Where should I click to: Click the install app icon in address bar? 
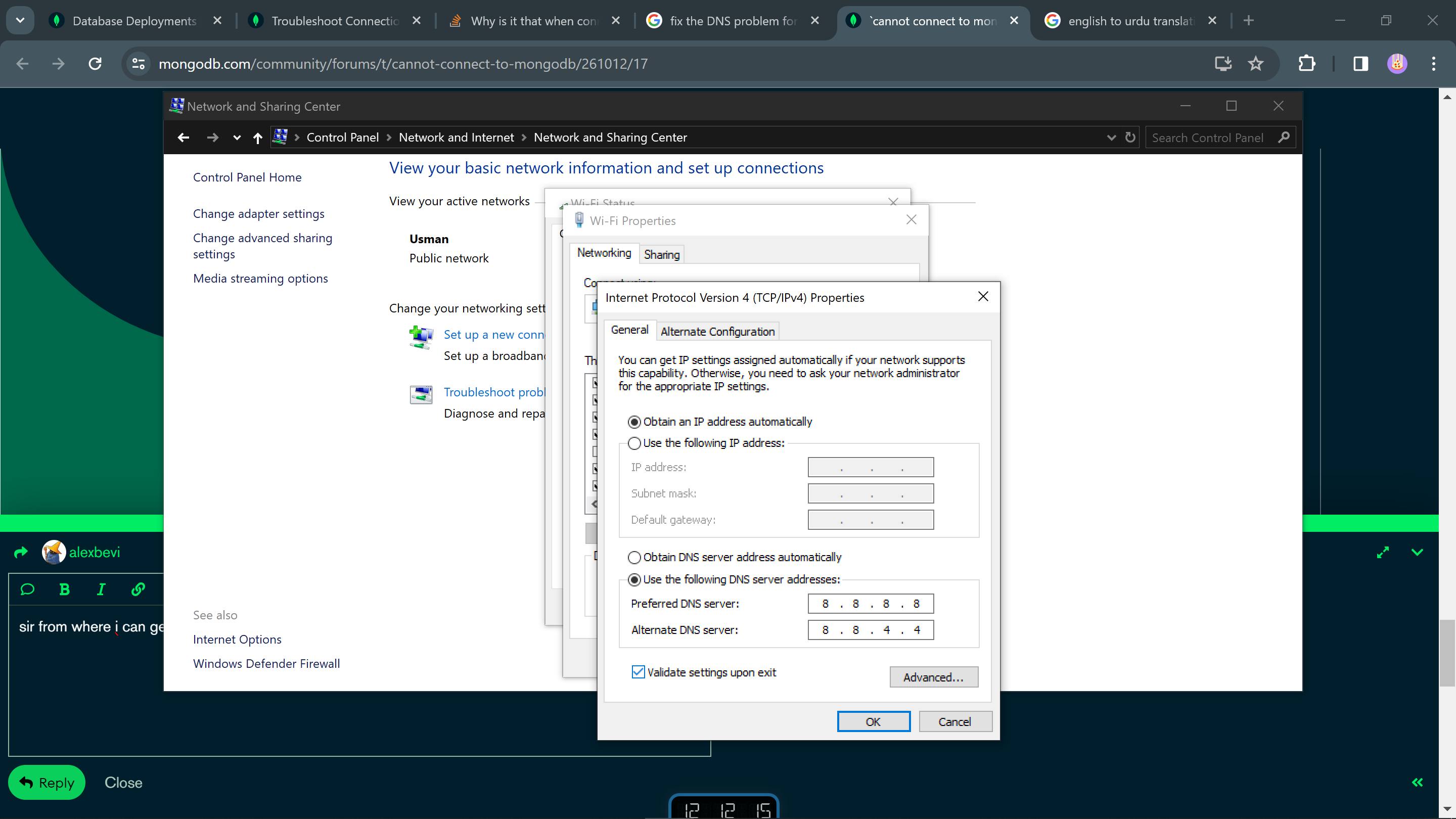[x=1222, y=63]
